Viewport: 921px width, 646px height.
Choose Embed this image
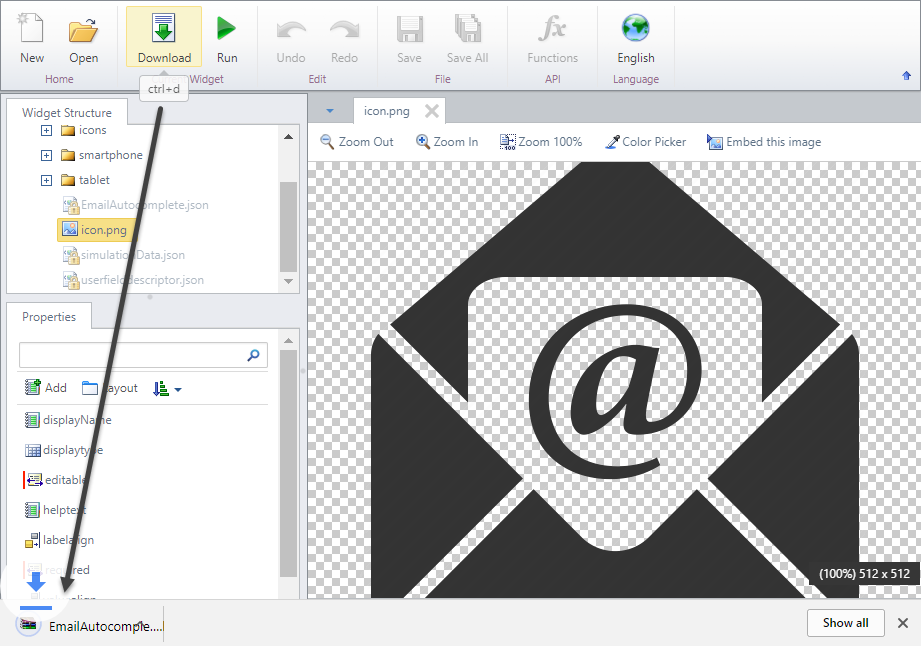pyautogui.click(x=764, y=142)
